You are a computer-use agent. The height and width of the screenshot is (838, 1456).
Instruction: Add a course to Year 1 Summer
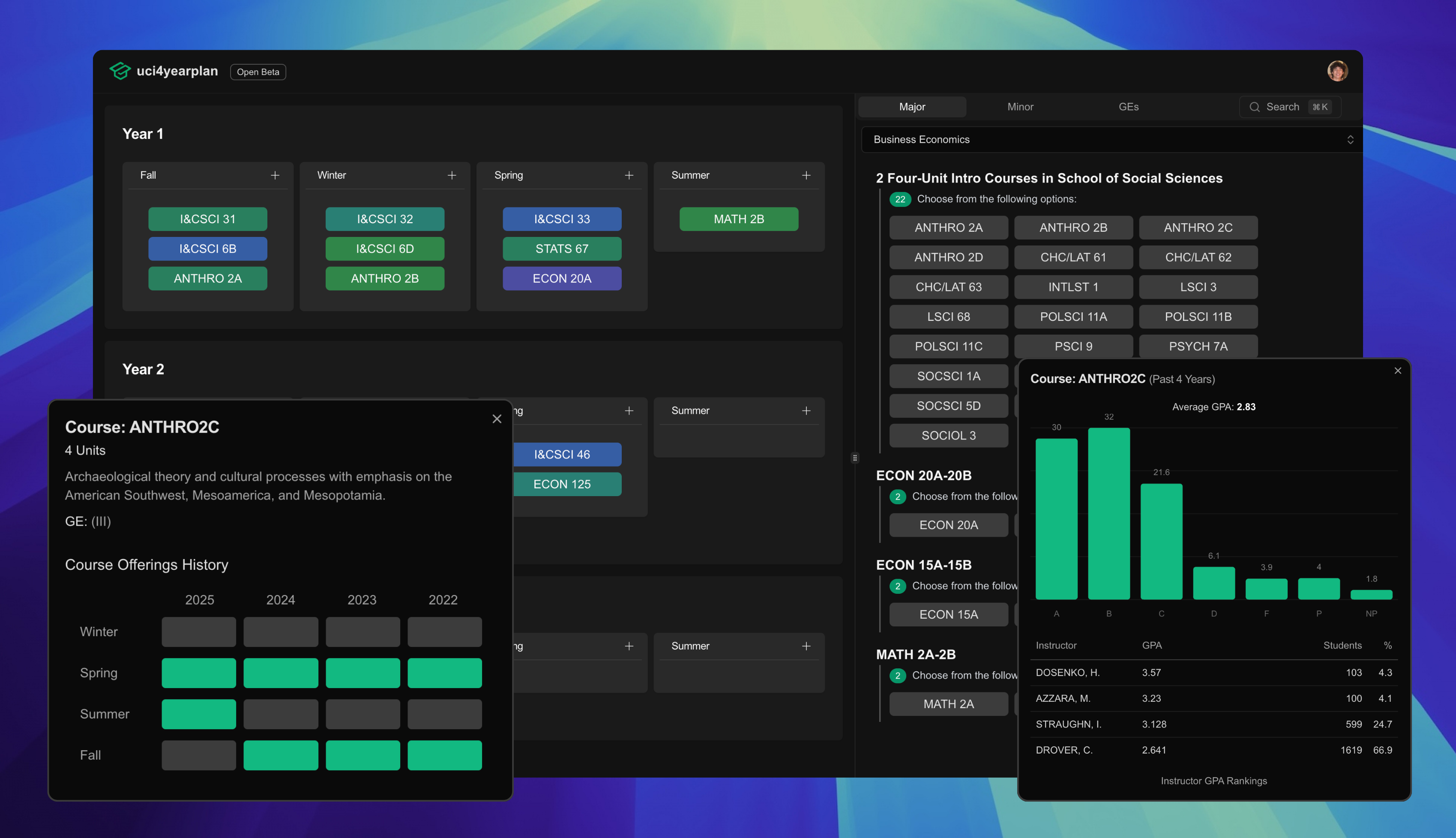click(x=806, y=175)
